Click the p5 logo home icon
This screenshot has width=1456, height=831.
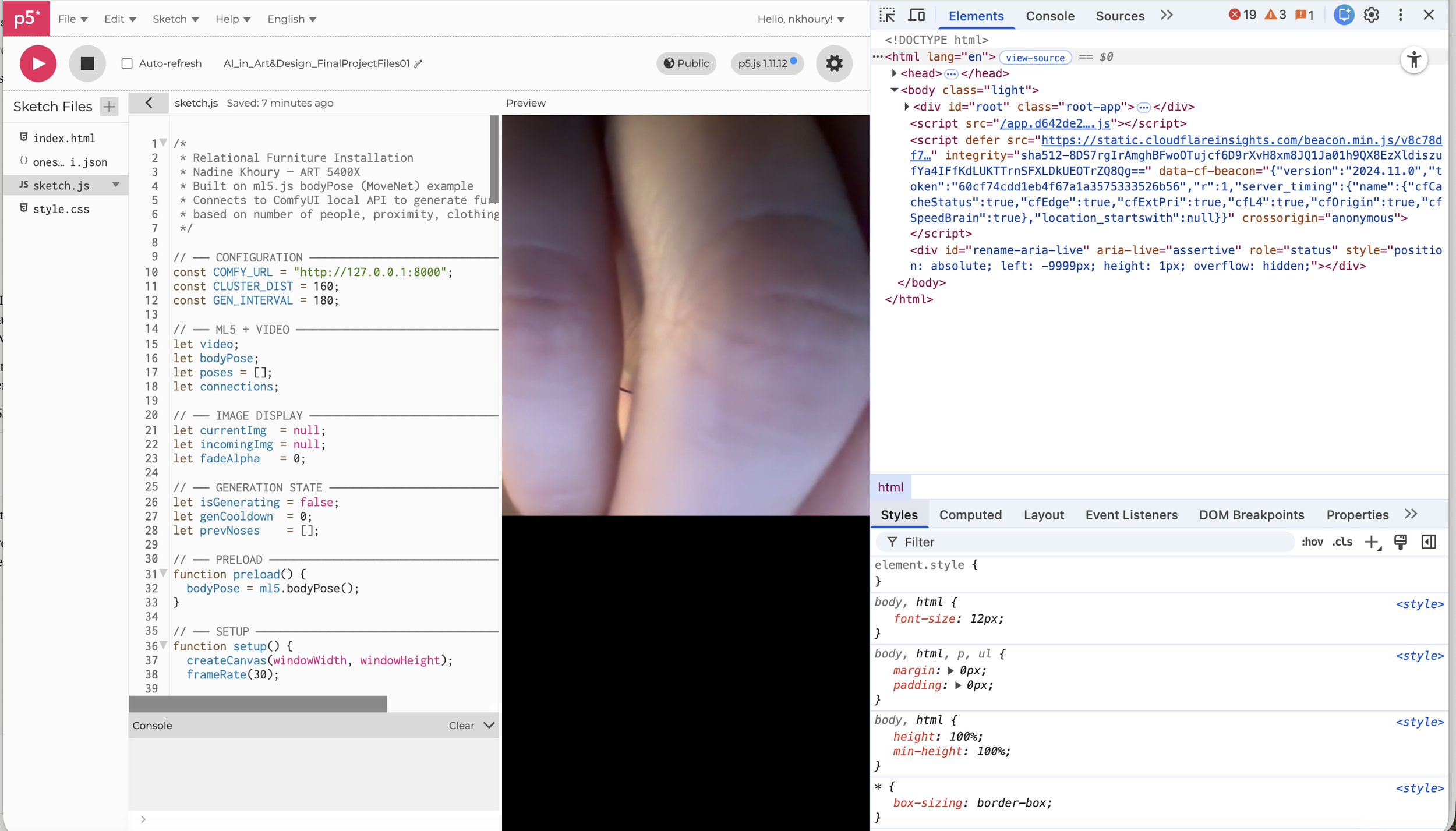[26, 19]
